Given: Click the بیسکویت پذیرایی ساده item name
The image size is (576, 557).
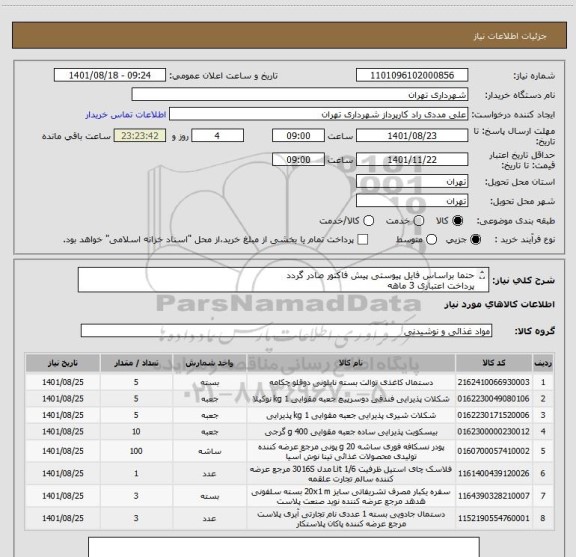Looking at the screenshot, I should point(351,432).
